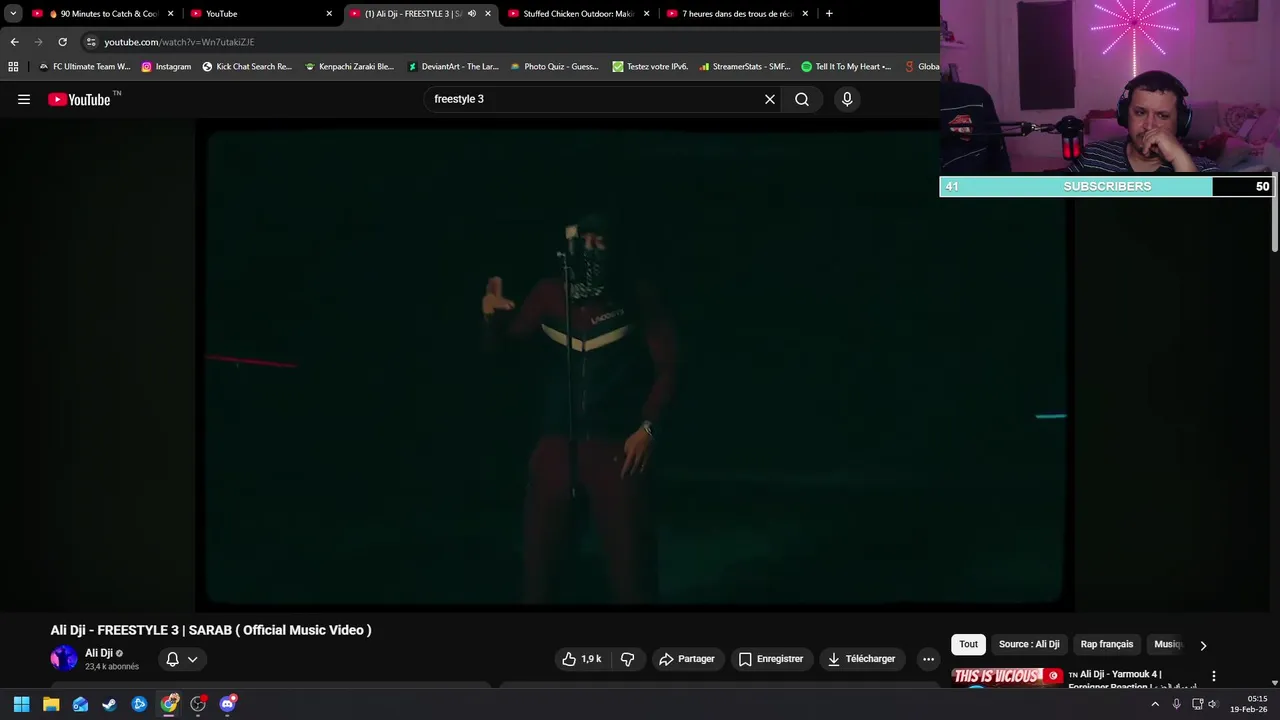The width and height of the screenshot is (1280, 720).
Task: Open FC Ultimate Team W... bookmark
Action: 84,67
